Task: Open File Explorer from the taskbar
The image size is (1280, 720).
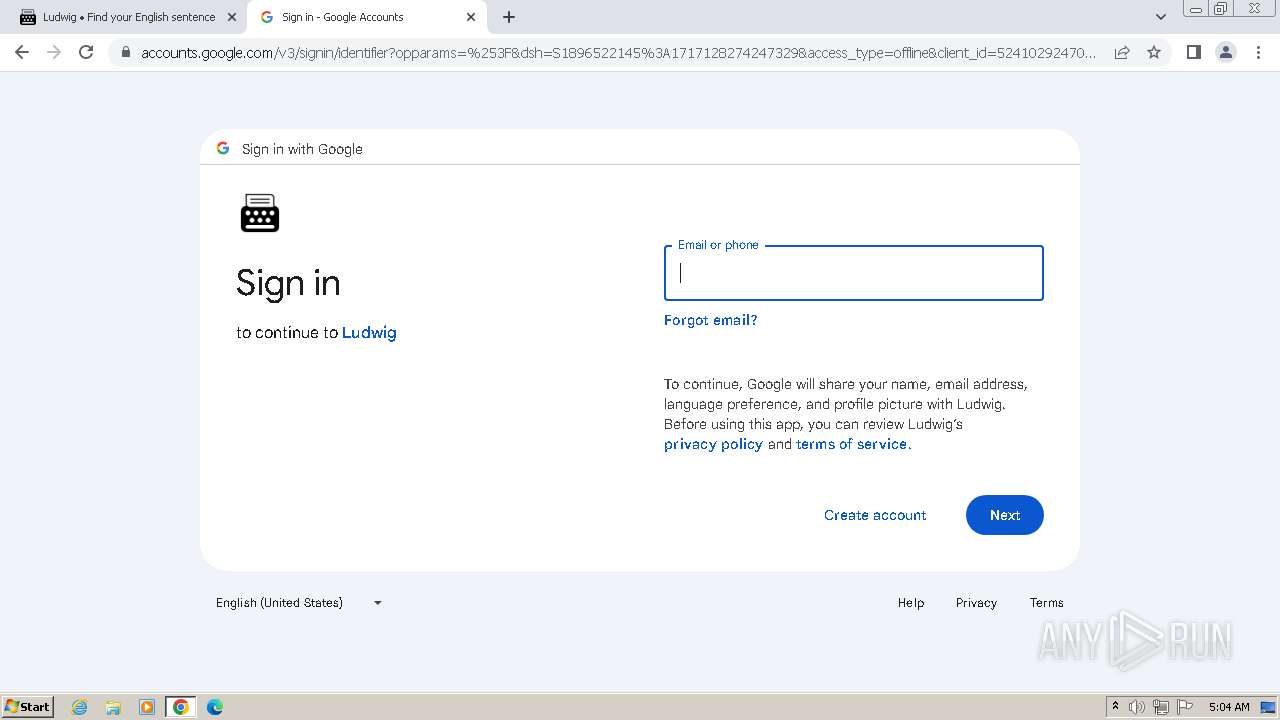Action: [113, 707]
